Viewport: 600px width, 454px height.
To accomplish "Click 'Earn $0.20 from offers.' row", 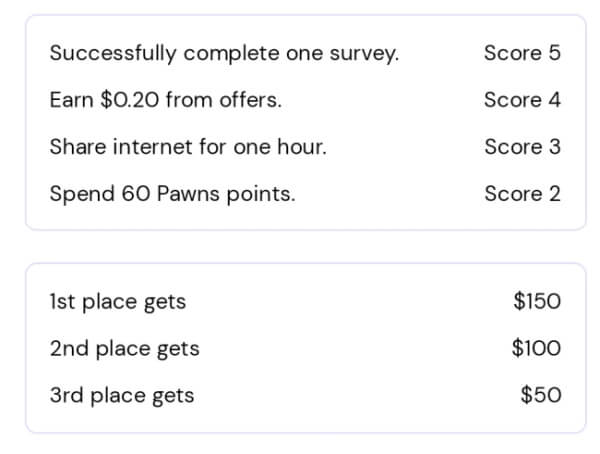I will pos(305,100).
